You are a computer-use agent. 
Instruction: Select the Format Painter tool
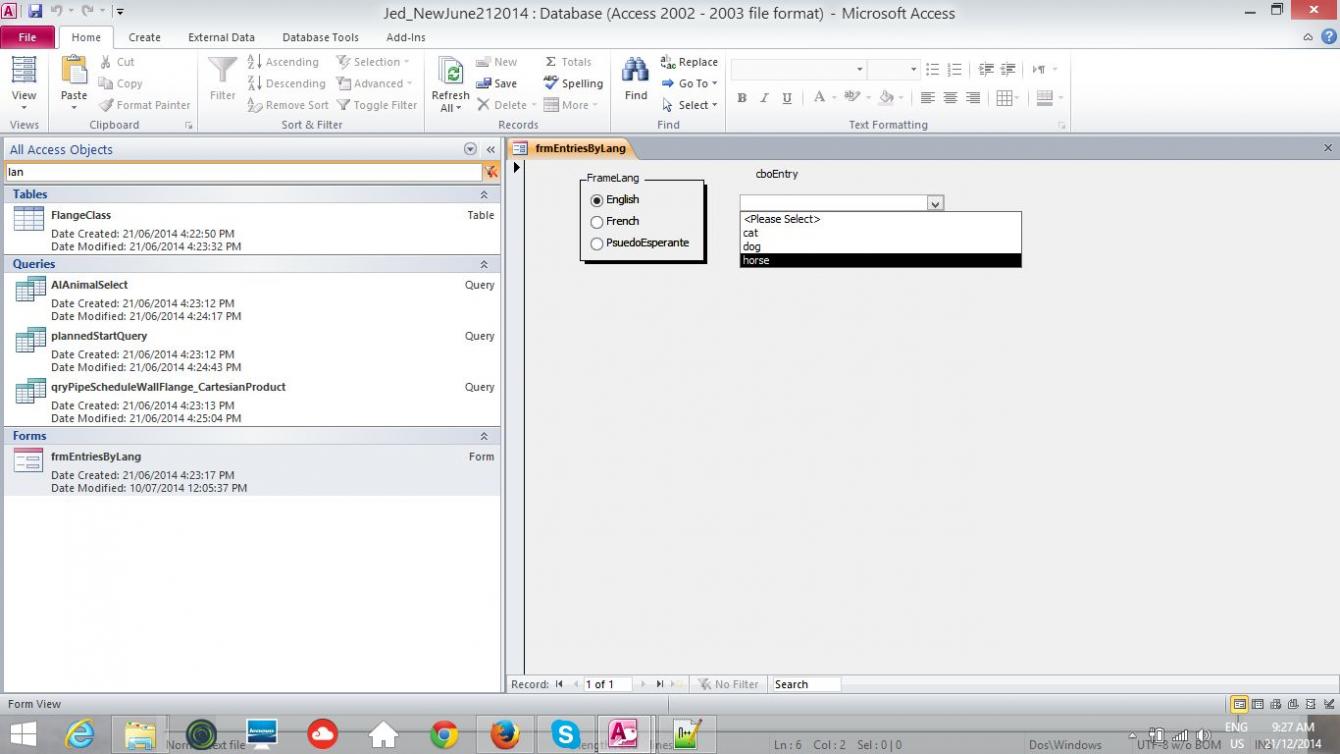144,105
